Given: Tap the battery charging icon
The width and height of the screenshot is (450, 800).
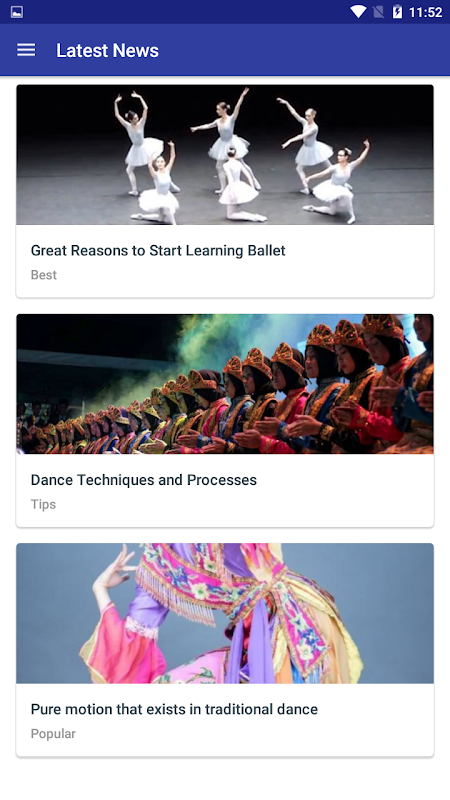Looking at the screenshot, I should point(397,12).
